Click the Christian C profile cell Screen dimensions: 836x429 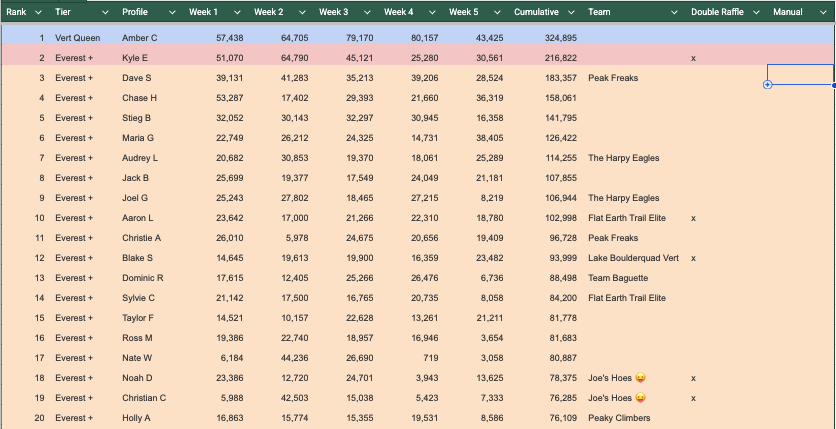click(144, 398)
